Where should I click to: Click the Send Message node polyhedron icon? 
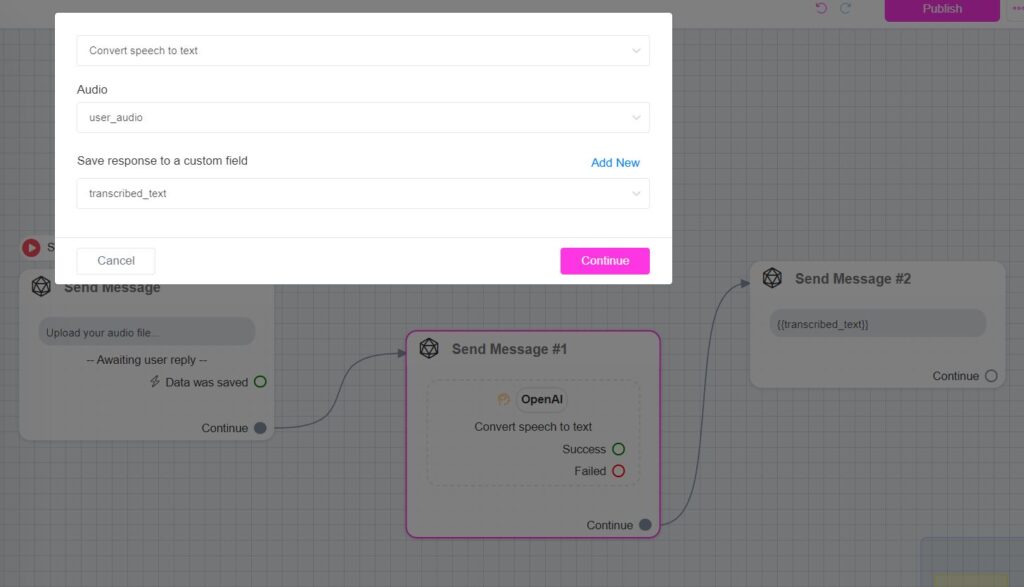(x=41, y=286)
